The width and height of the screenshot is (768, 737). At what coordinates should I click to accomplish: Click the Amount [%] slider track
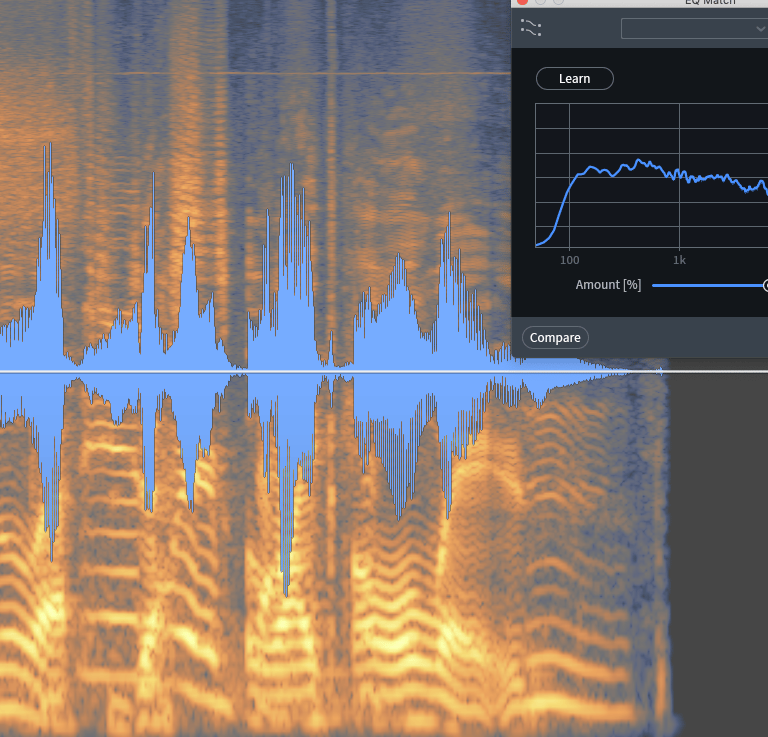[710, 285]
